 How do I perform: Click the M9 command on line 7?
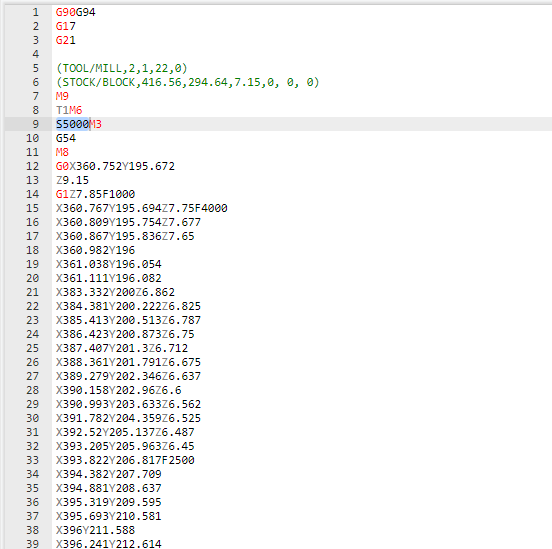62,96
